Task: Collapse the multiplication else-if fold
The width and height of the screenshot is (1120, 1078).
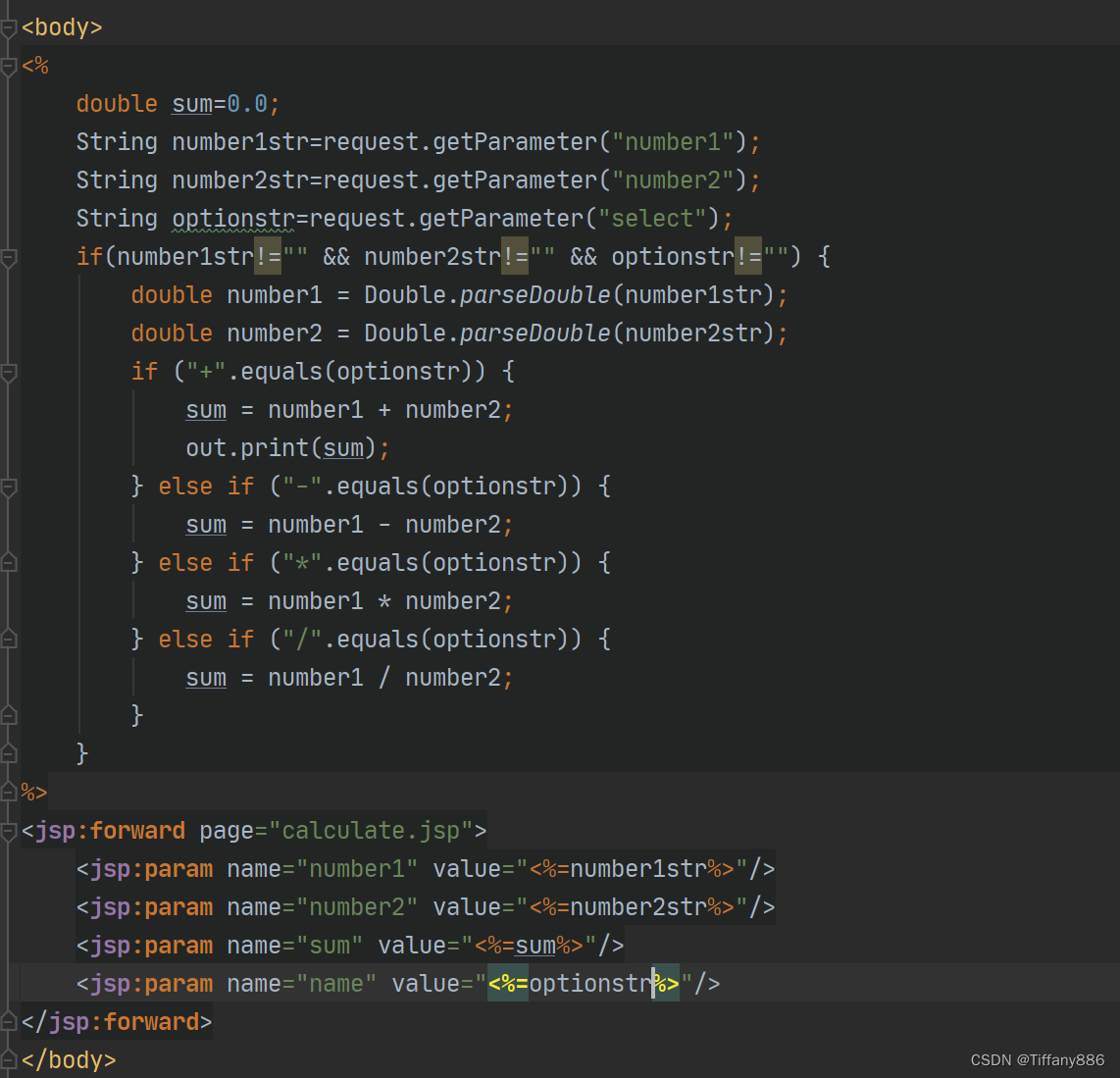Action: [8, 562]
